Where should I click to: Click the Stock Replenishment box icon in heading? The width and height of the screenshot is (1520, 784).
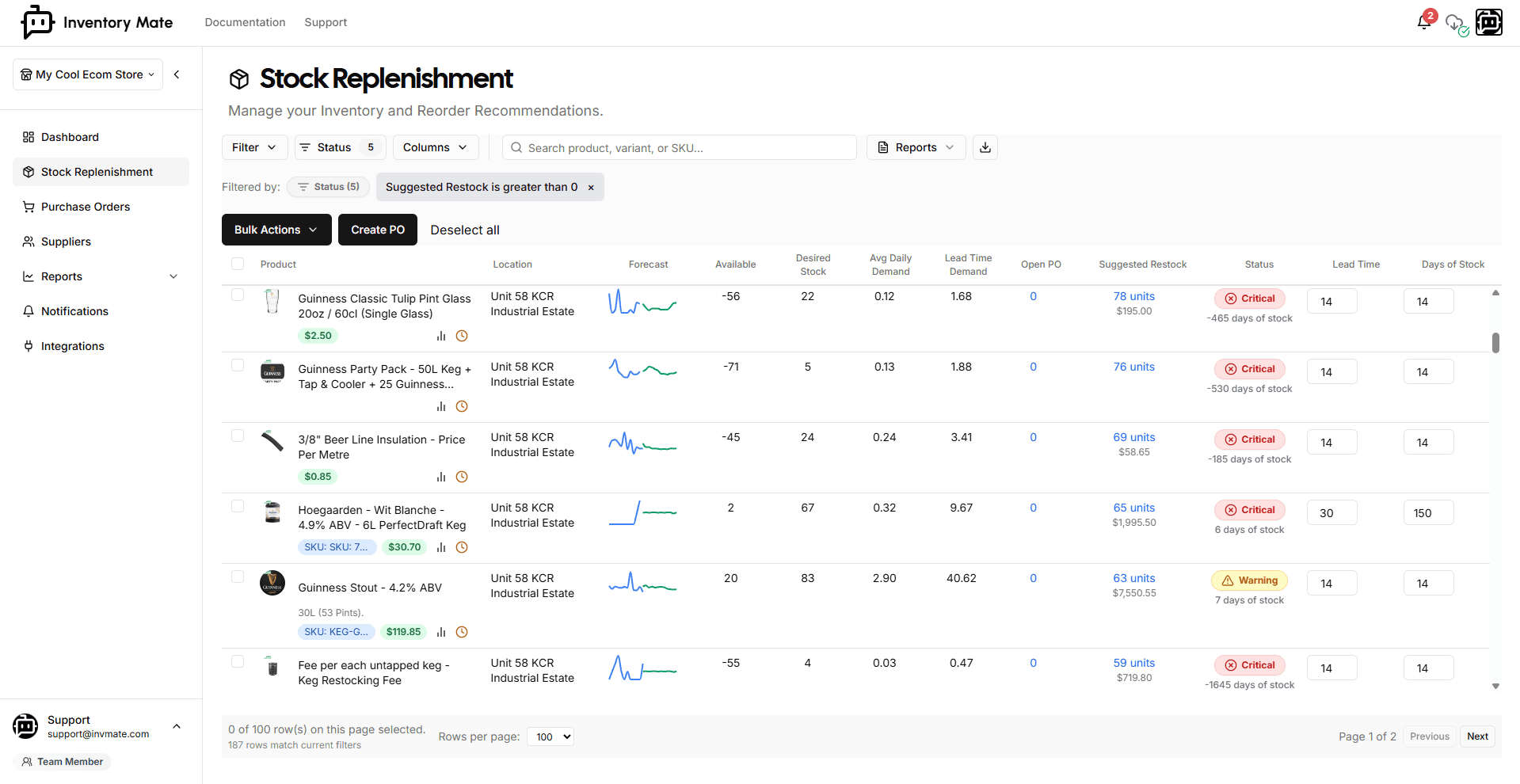pos(239,79)
